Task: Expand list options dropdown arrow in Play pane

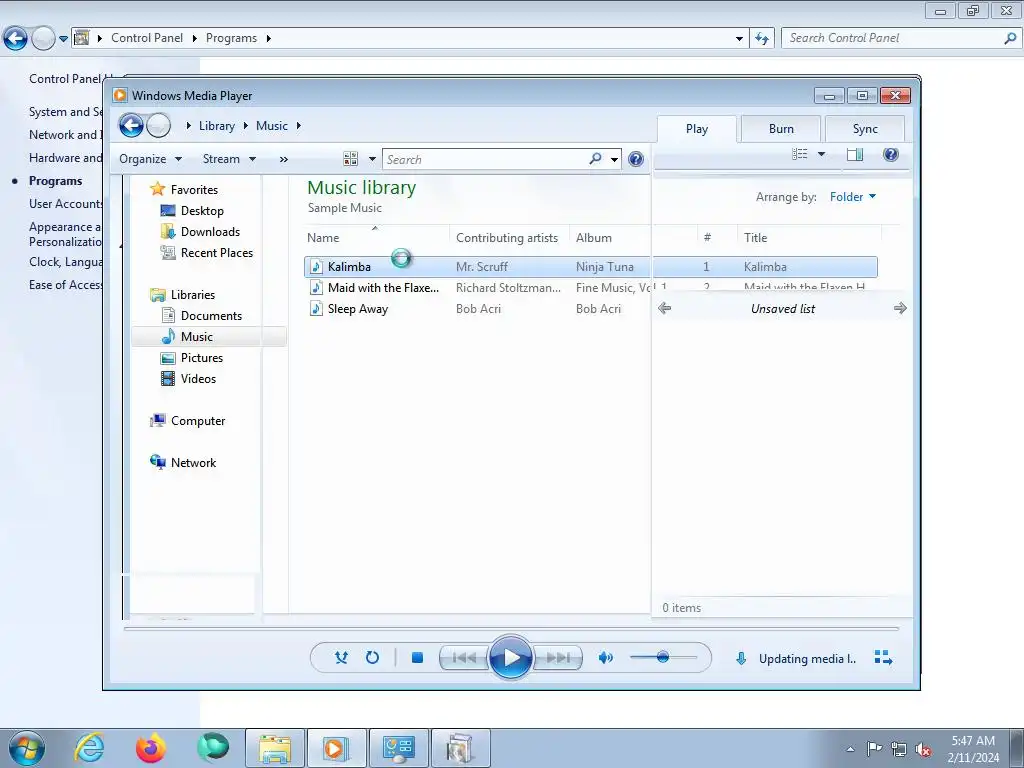Action: click(x=822, y=154)
